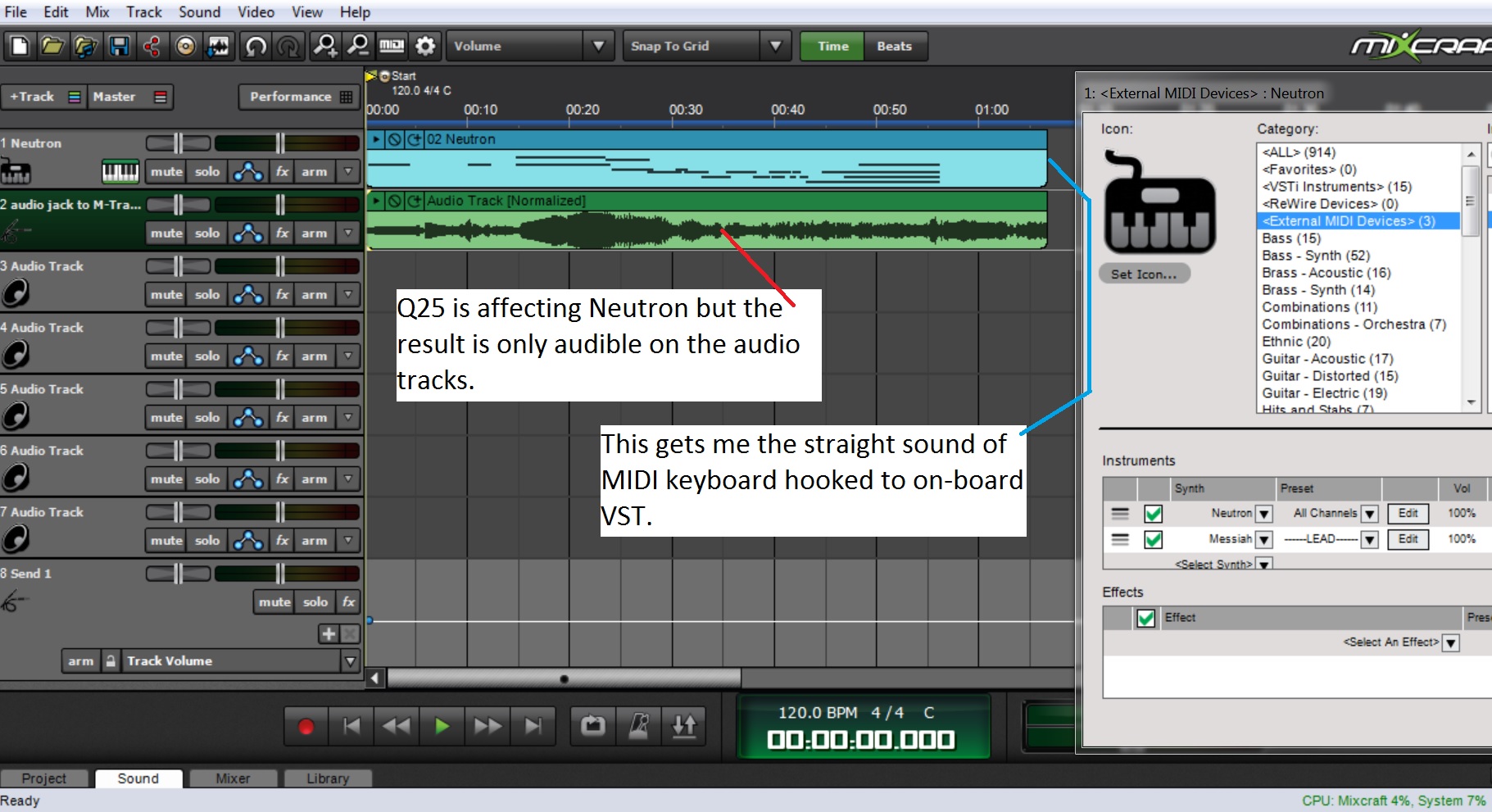The image size is (1492, 812).
Task: Click the Set Icon... button
Action: (1144, 274)
